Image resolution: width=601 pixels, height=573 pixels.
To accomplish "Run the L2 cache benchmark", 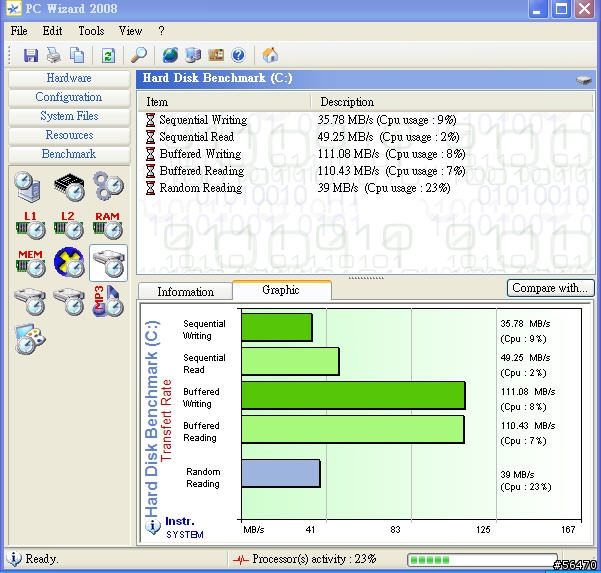I will click(69, 225).
